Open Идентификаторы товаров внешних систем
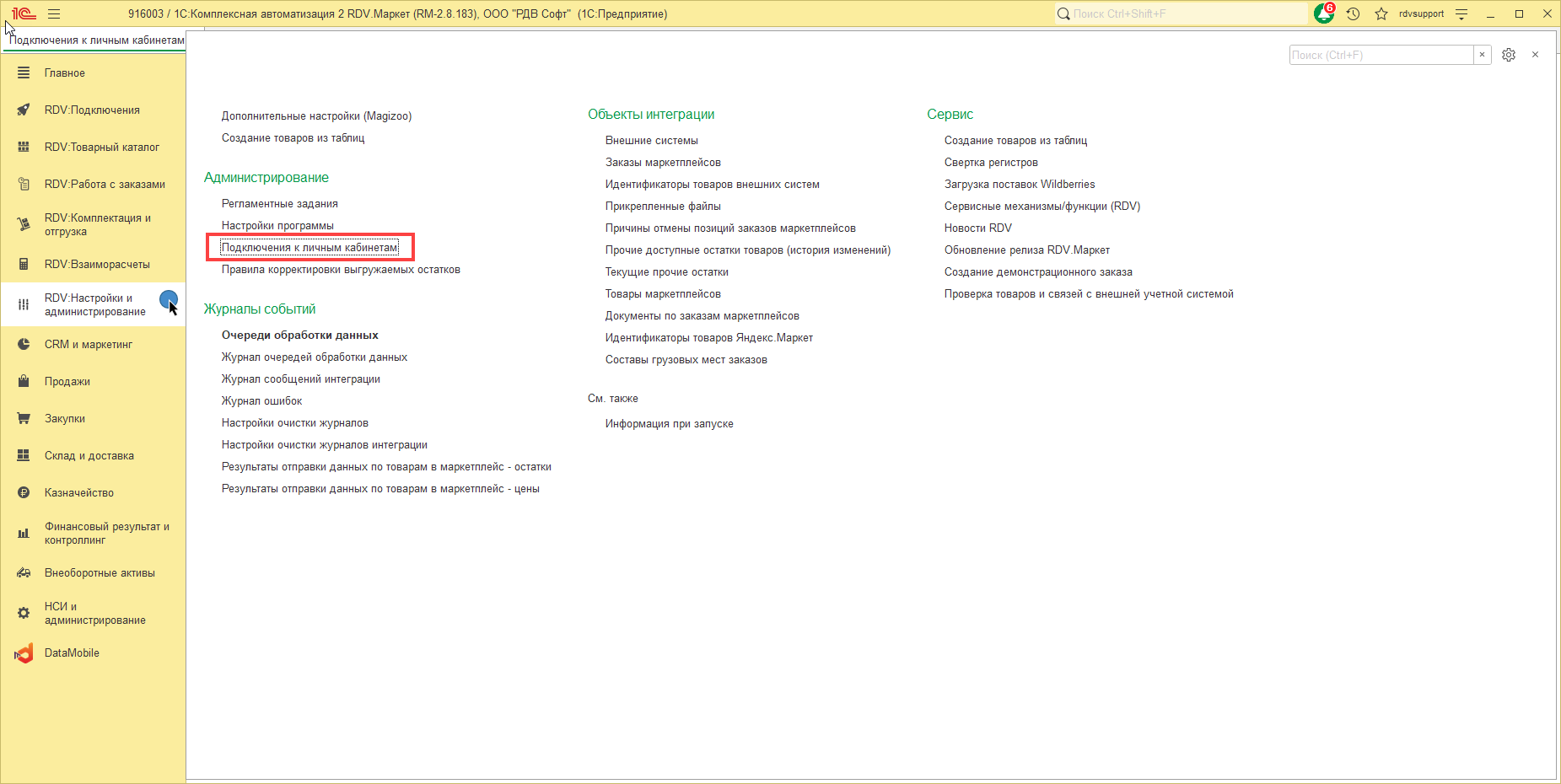Viewport: 1561px width, 784px height. (713, 185)
